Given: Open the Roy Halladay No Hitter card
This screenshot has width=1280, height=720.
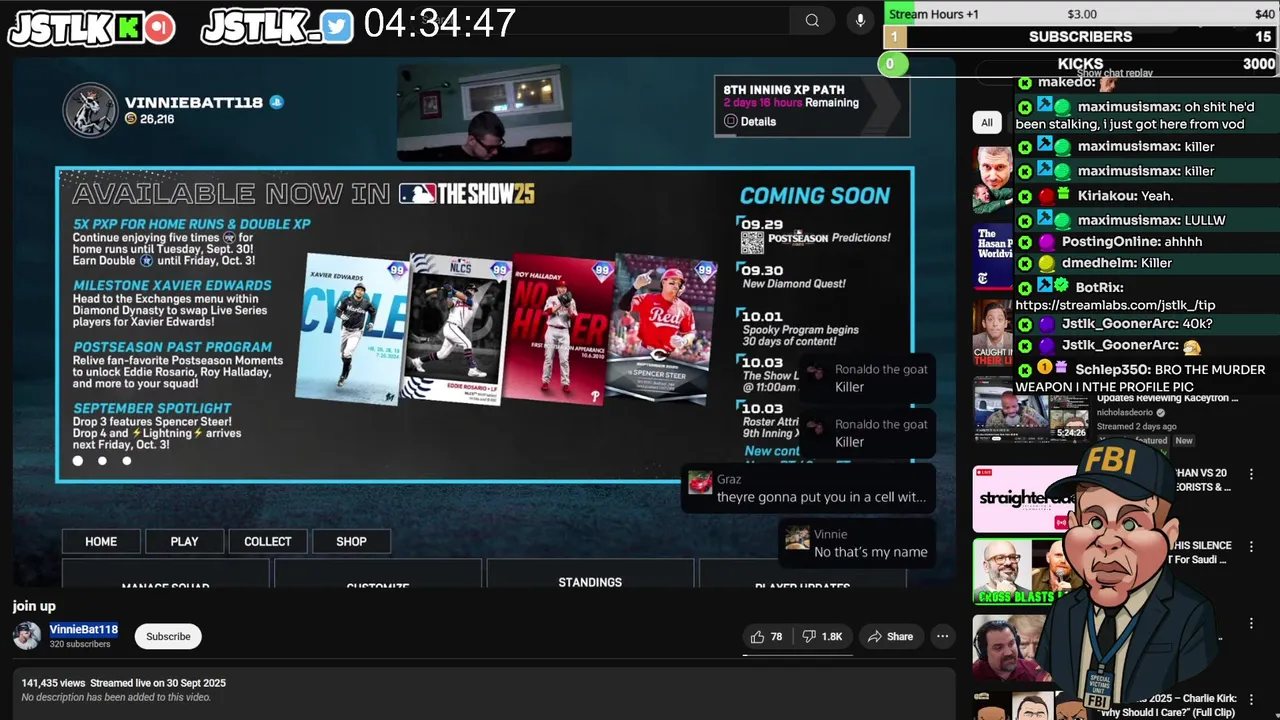Looking at the screenshot, I should (558, 328).
